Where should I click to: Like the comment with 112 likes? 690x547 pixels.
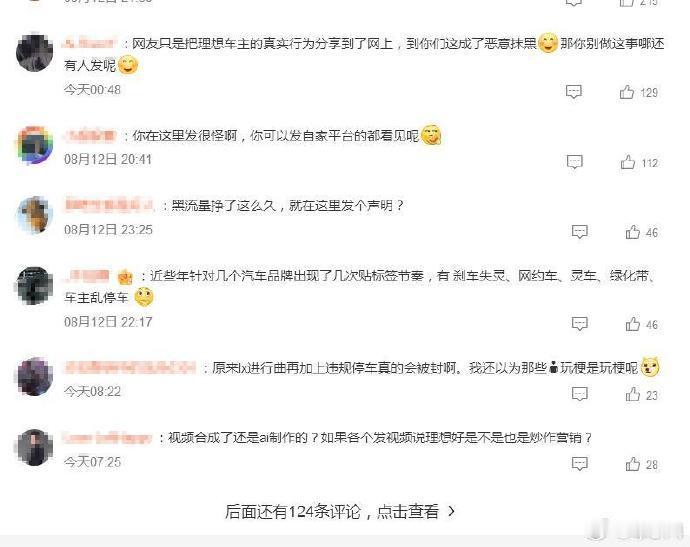coord(628,162)
